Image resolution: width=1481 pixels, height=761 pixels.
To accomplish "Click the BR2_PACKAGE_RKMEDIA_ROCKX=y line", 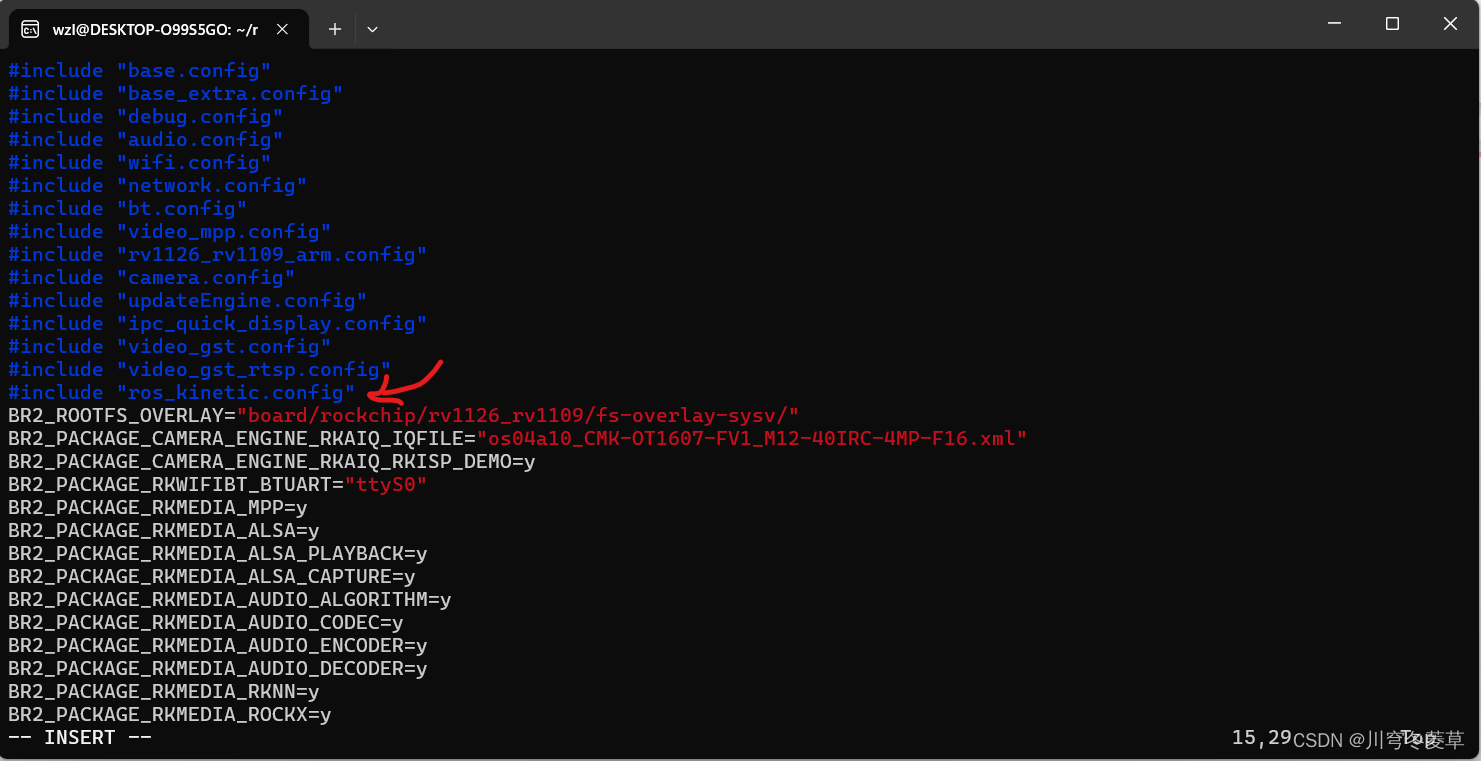I will pyautogui.click(x=168, y=714).
